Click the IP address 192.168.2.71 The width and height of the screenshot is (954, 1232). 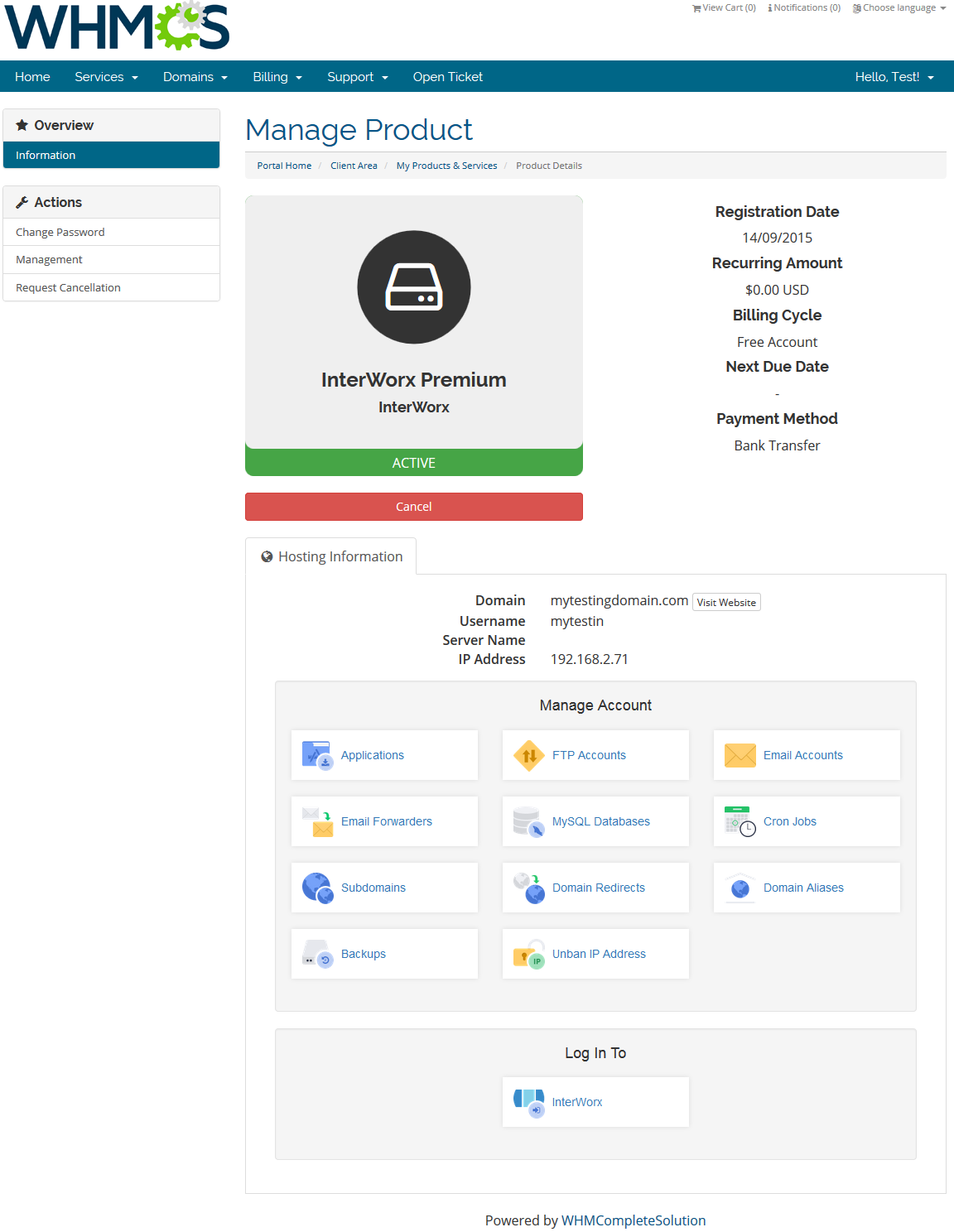(x=590, y=659)
